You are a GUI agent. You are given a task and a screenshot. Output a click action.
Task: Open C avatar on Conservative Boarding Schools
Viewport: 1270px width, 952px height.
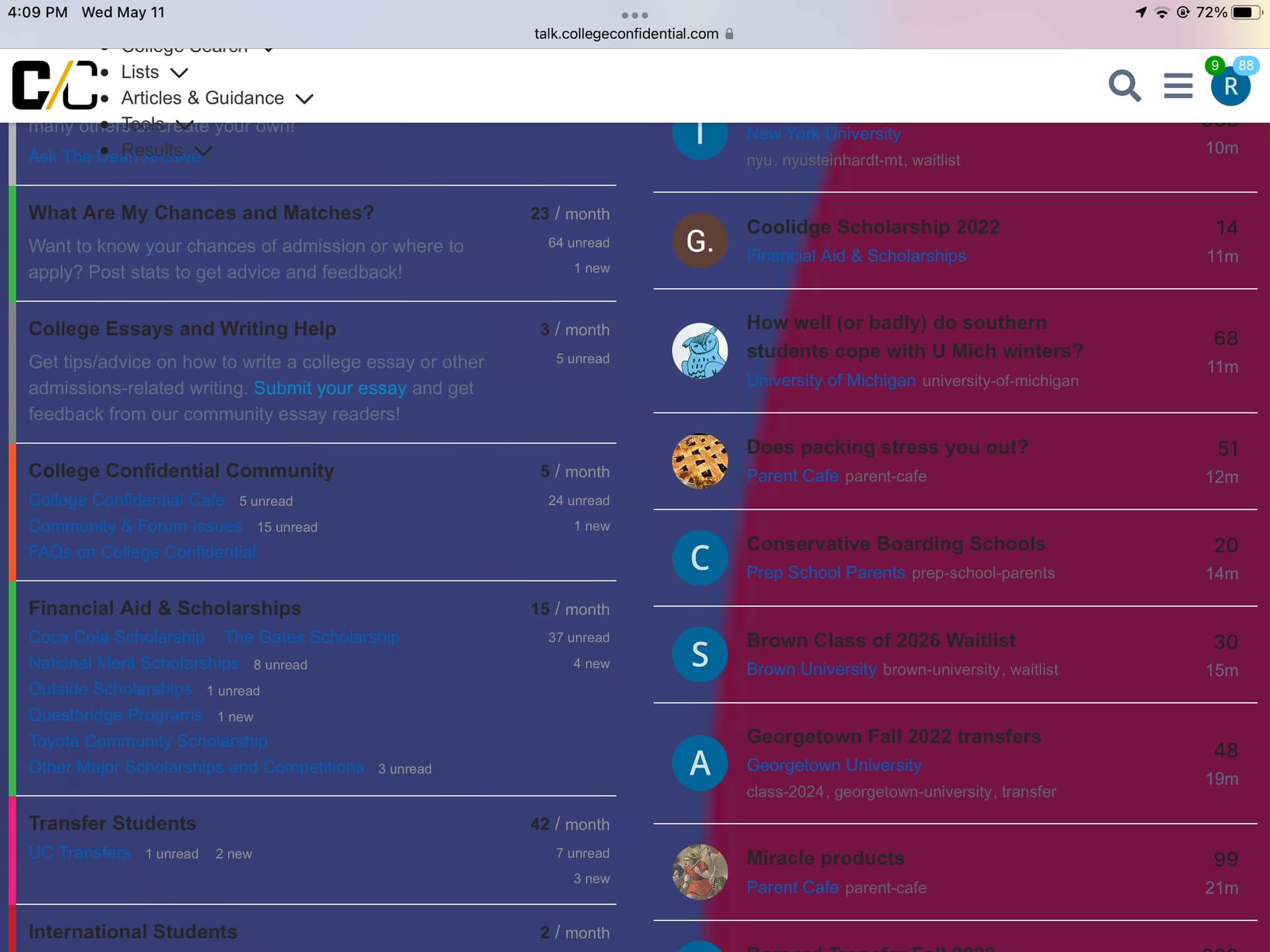pyautogui.click(x=700, y=557)
